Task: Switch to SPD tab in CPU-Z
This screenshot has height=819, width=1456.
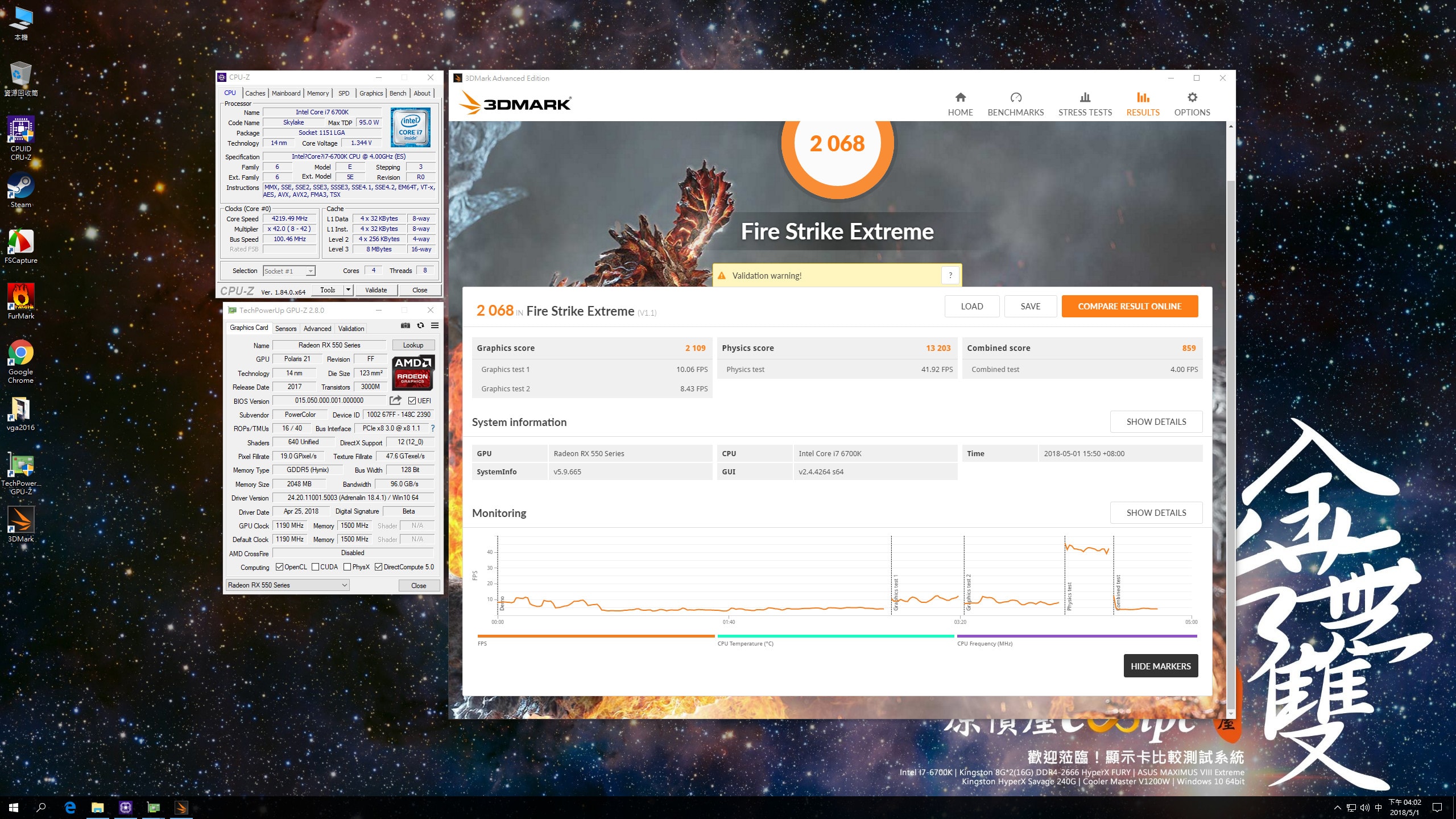Action: coord(344,93)
